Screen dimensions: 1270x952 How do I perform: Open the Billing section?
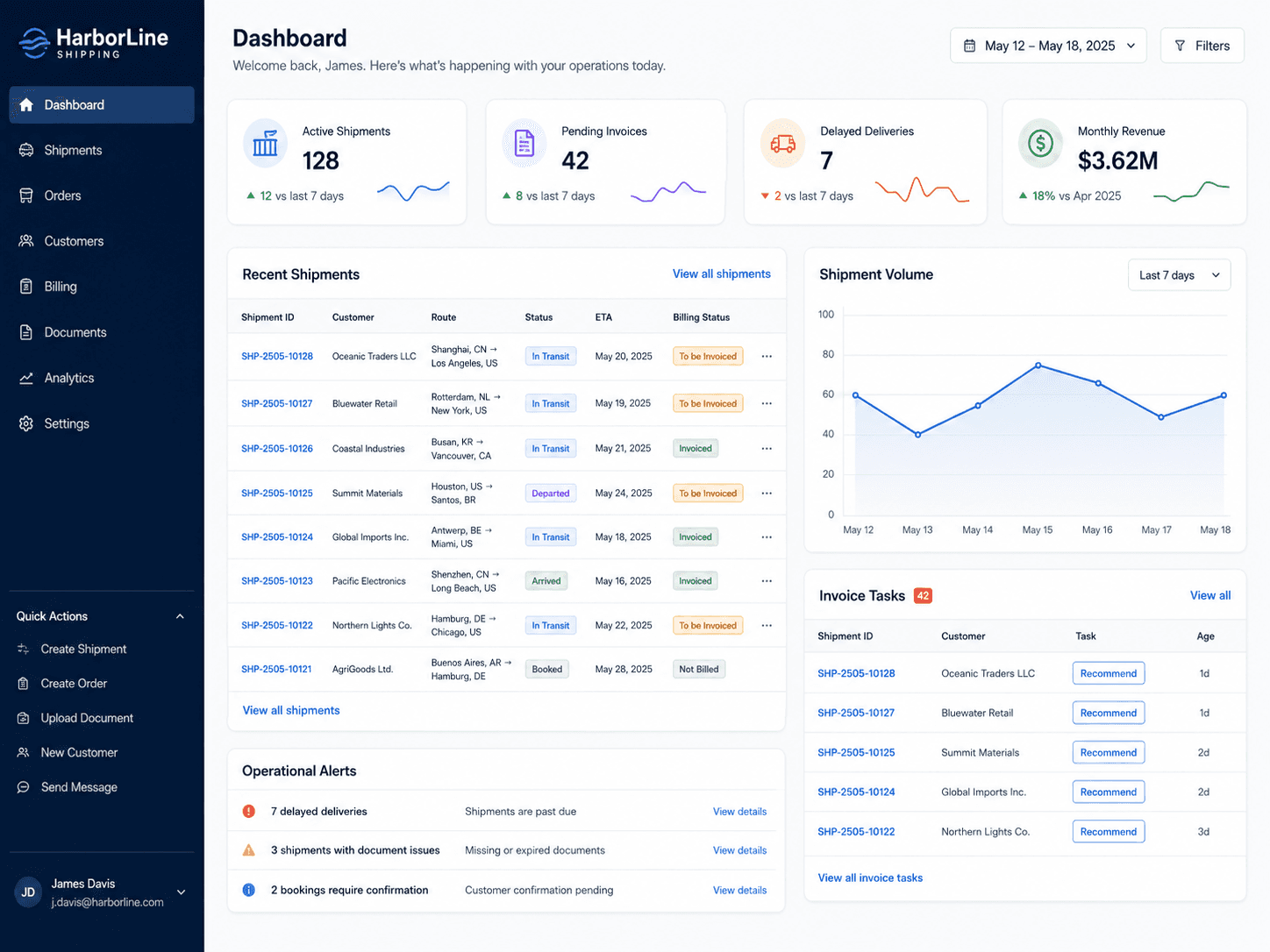pos(102,287)
